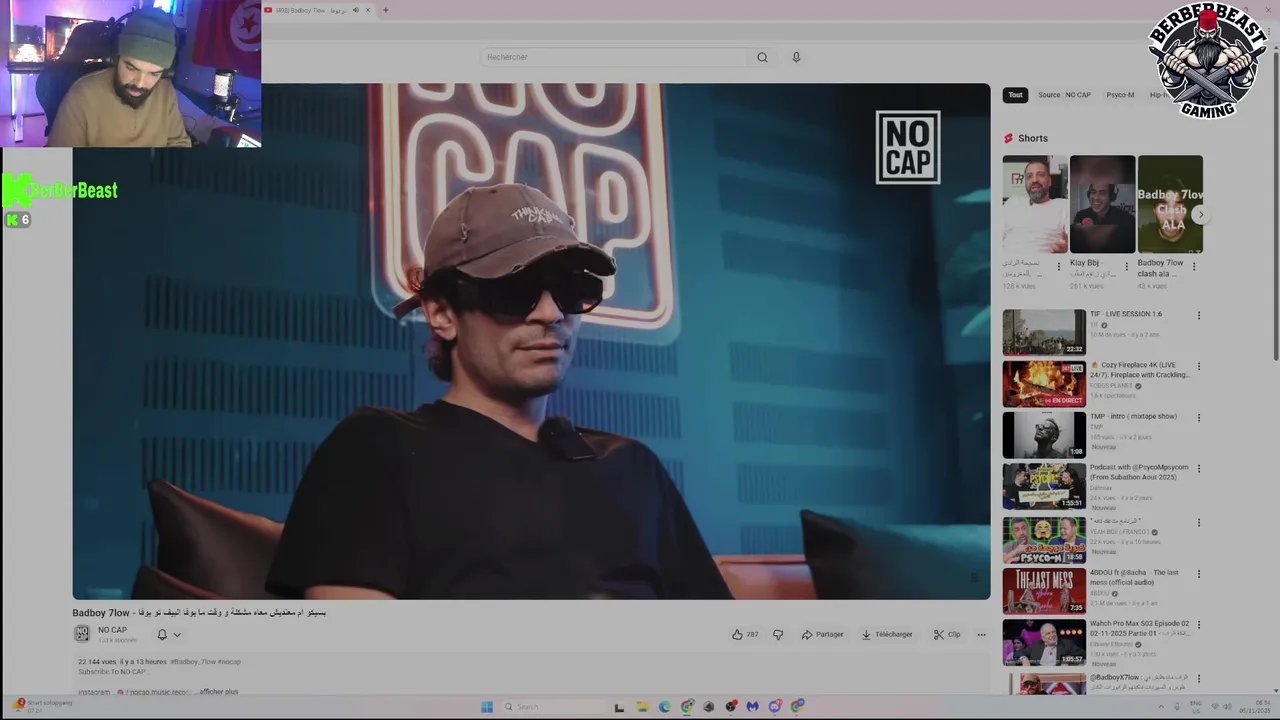1280x720 pixels.
Task: Select the Source : NO CAP chip
Action: click(x=1064, y=95)
